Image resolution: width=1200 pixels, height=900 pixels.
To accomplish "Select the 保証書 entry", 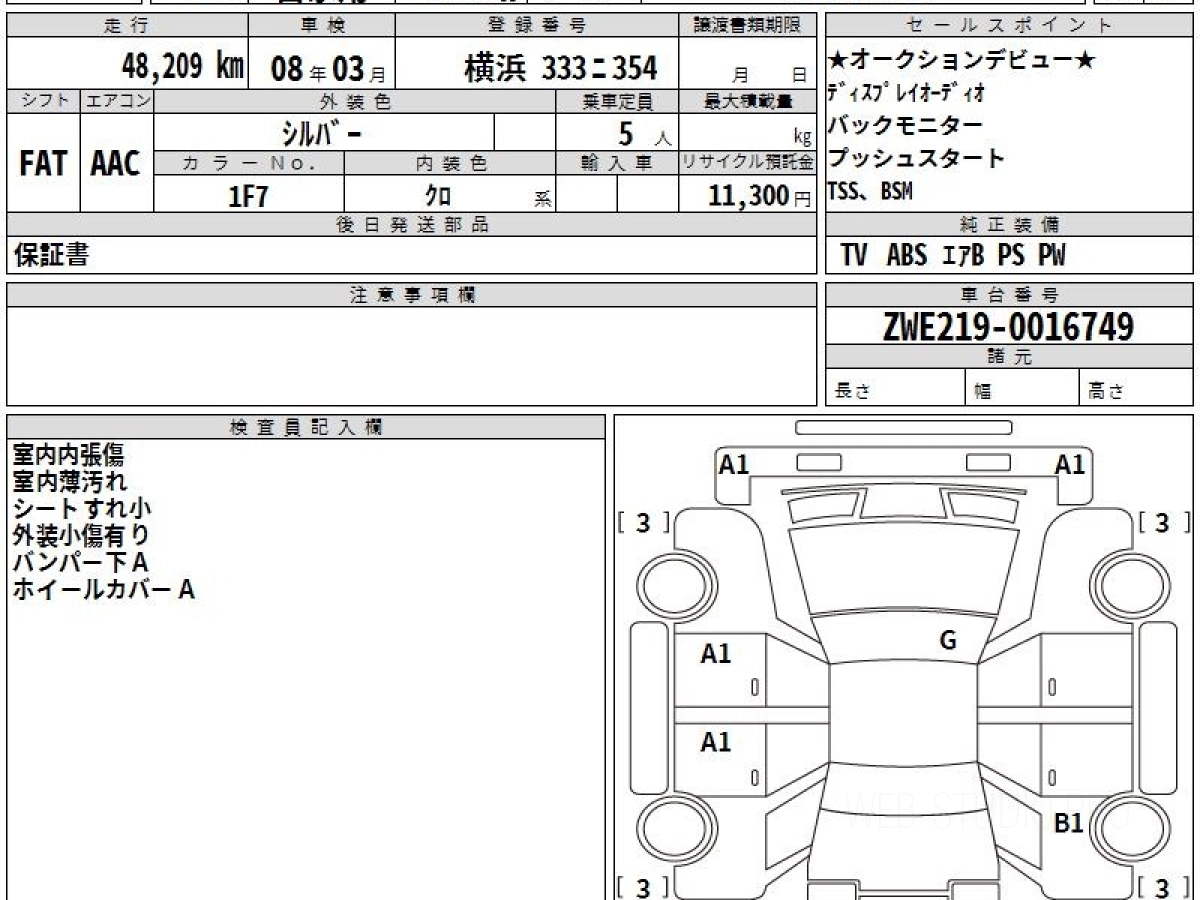I will [x=51, y=255].
